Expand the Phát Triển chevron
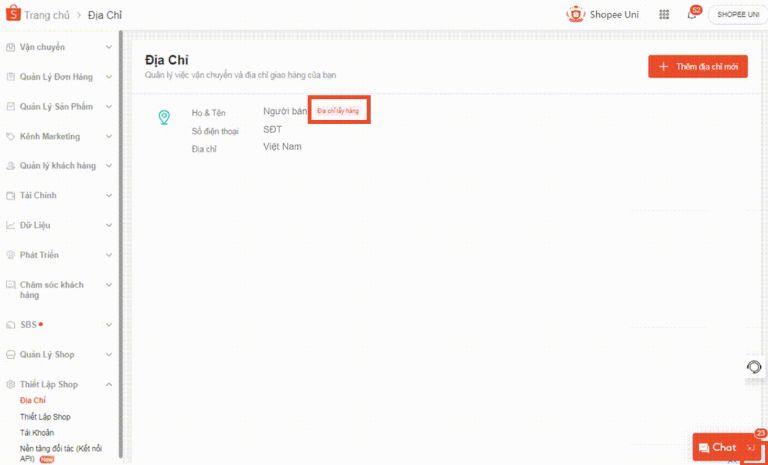The height and width of the screenshot is (465, 768). pos(109,255)
